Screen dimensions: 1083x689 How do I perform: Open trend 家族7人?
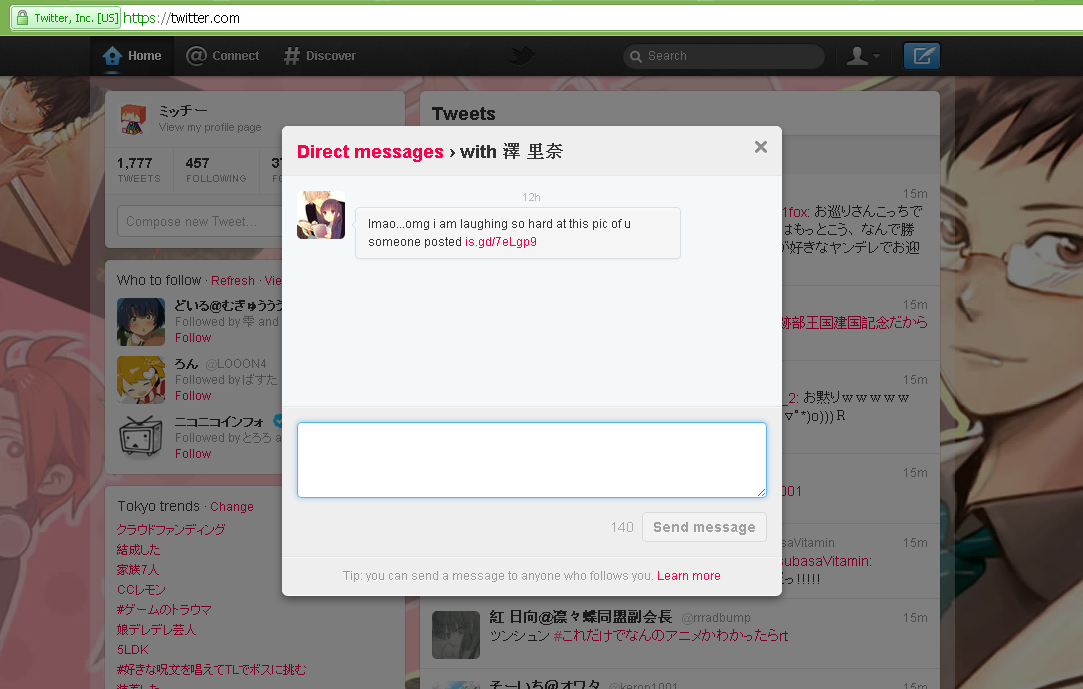pos(137,570)
